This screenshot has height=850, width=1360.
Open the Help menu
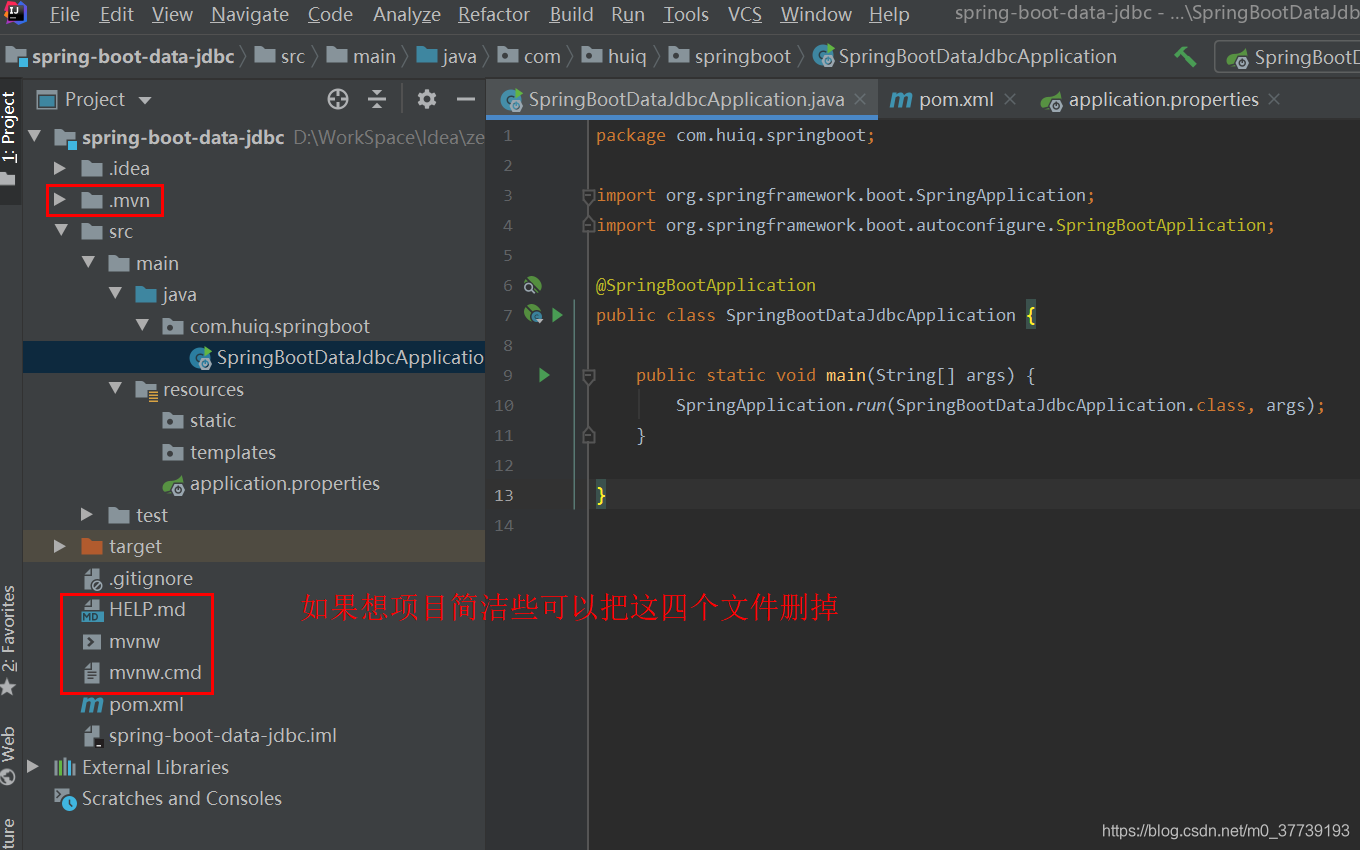(889, 14)
